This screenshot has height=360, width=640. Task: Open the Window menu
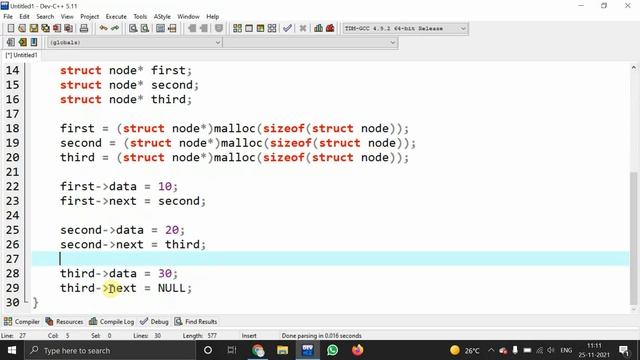188,16
